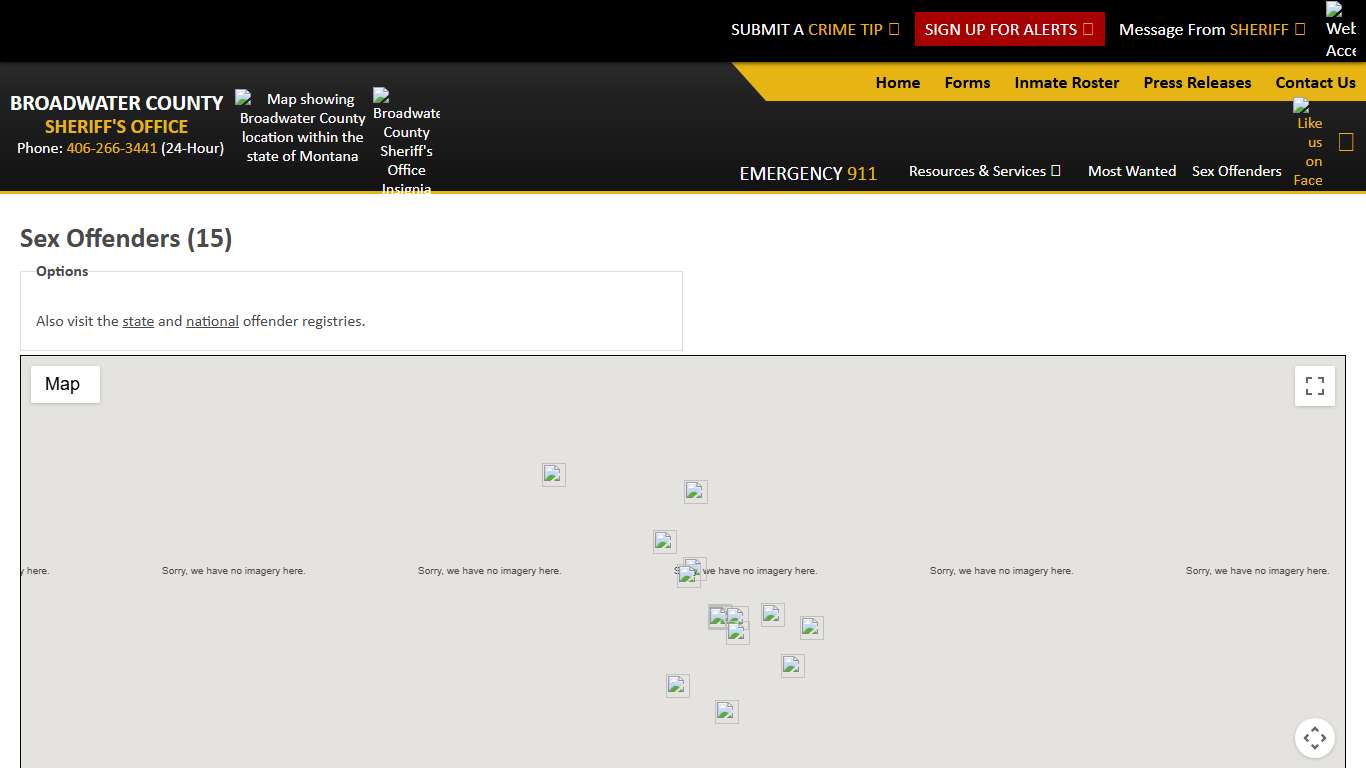1366x768 pixels.
Task: Open the Inmate Roster page
Action: point(1066,83)
